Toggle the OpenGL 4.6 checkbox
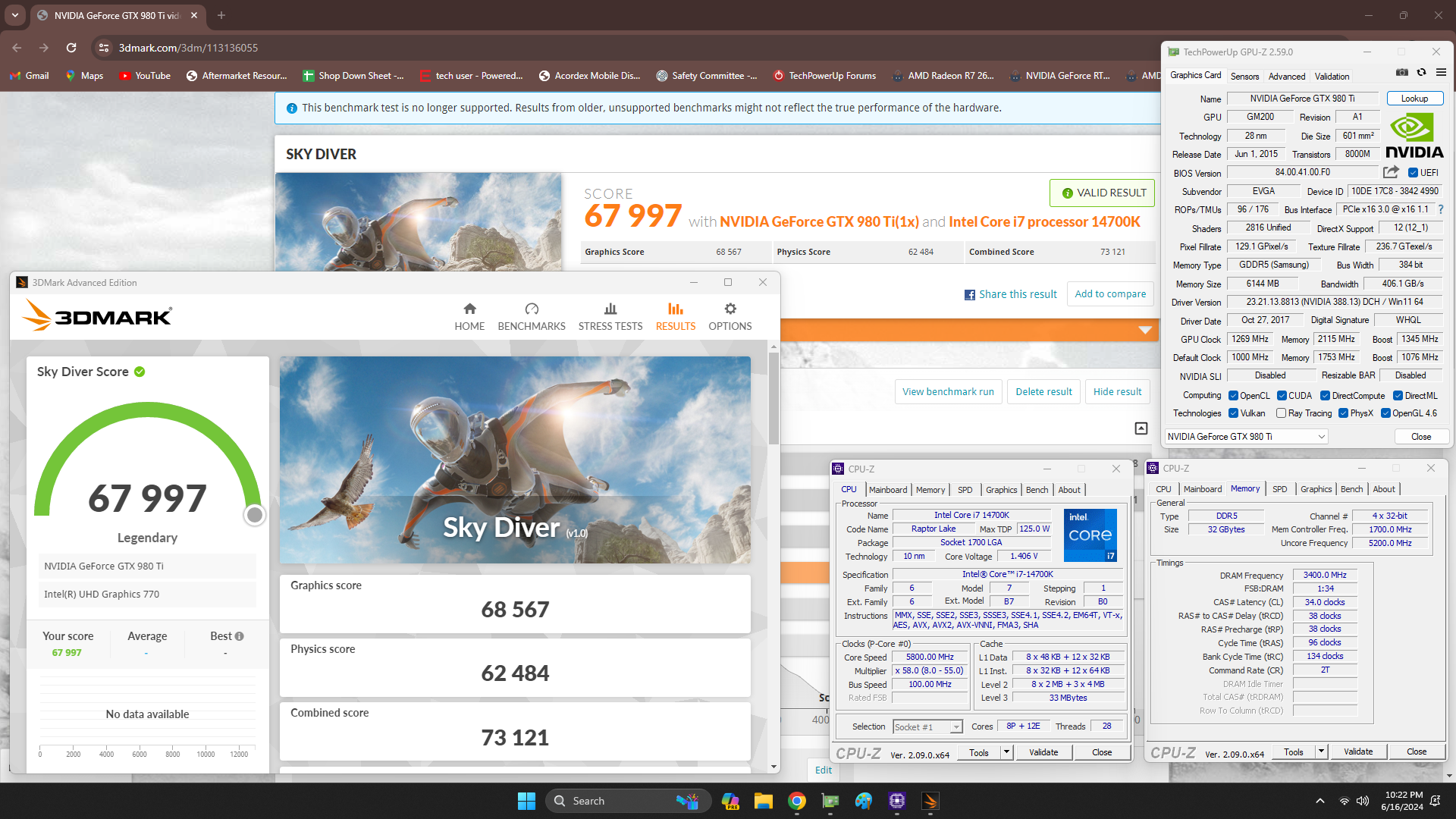 pos(1385,413)
